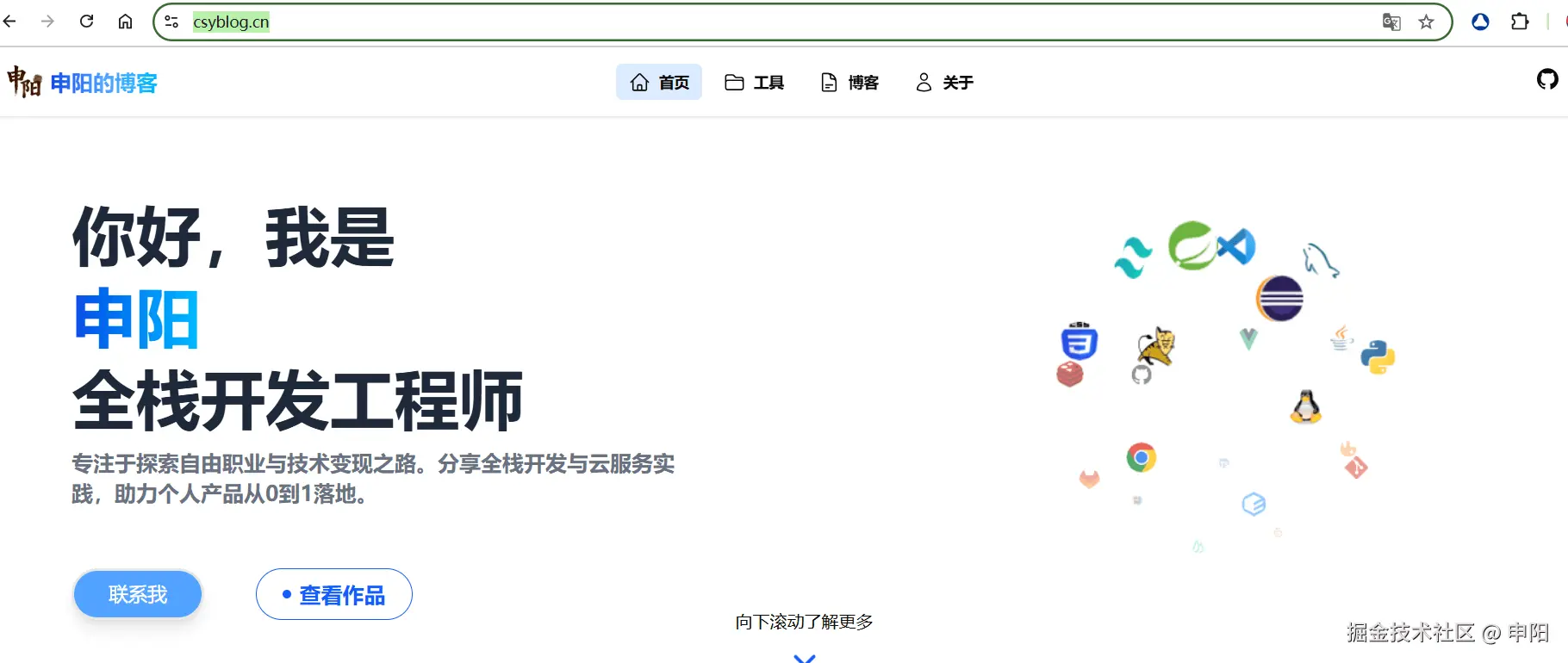The width and height of the screenshot is (1568, 663).
Task: Click the blue name 申阳 heading
Action: point(136,319)
